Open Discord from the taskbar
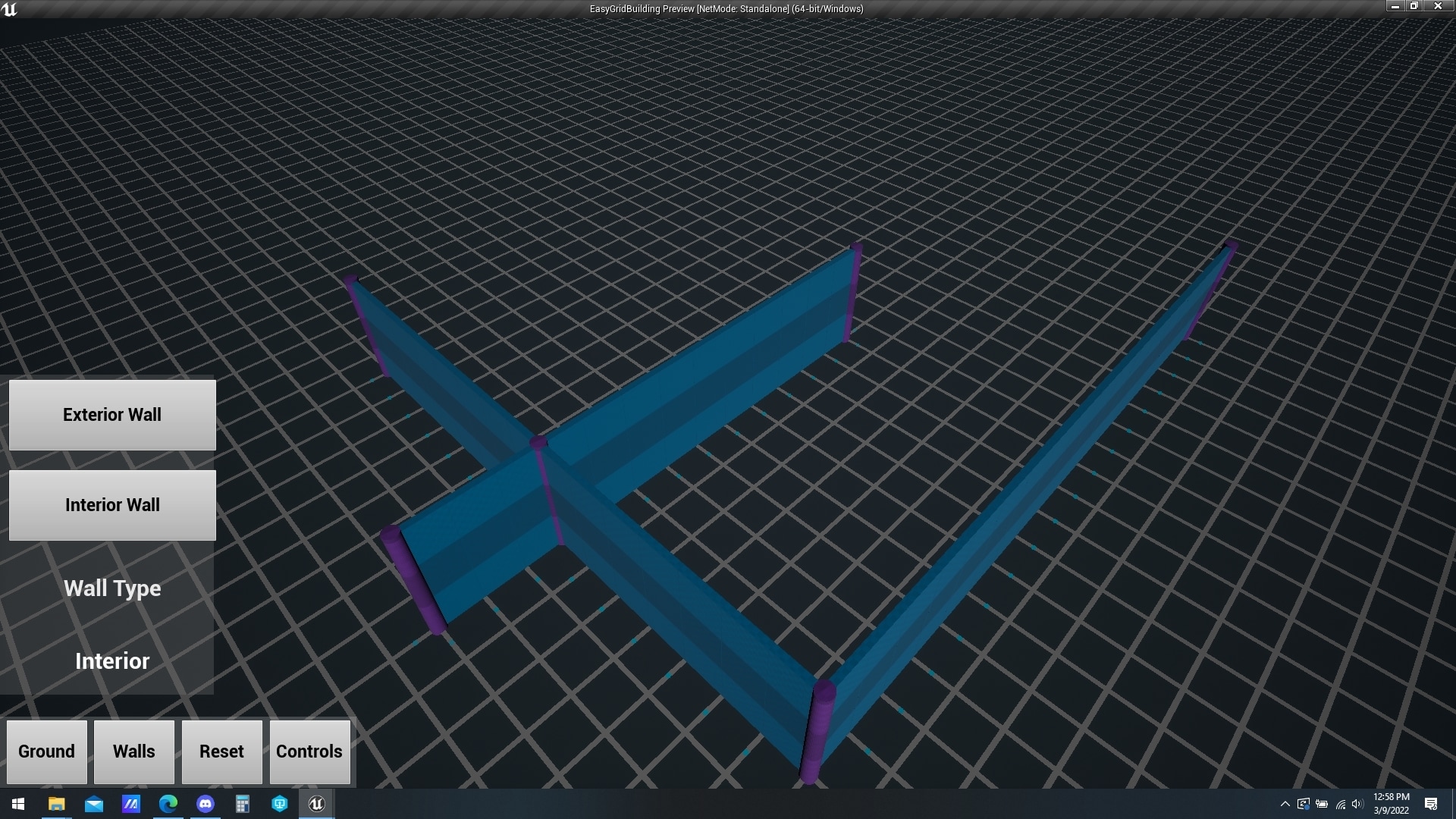1456x819 pixels. point(205,803)
